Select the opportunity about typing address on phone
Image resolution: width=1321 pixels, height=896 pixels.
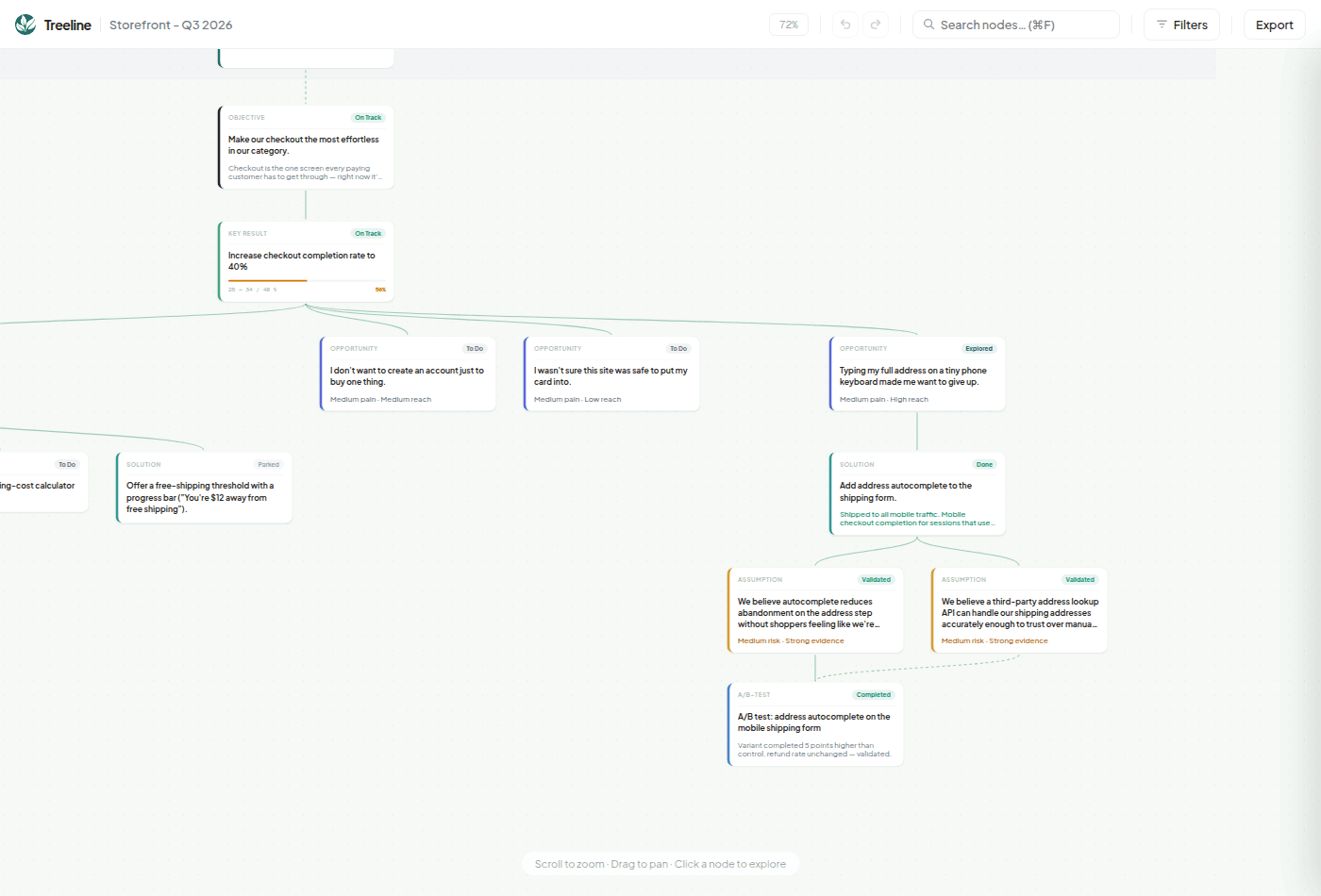[917, 373]
